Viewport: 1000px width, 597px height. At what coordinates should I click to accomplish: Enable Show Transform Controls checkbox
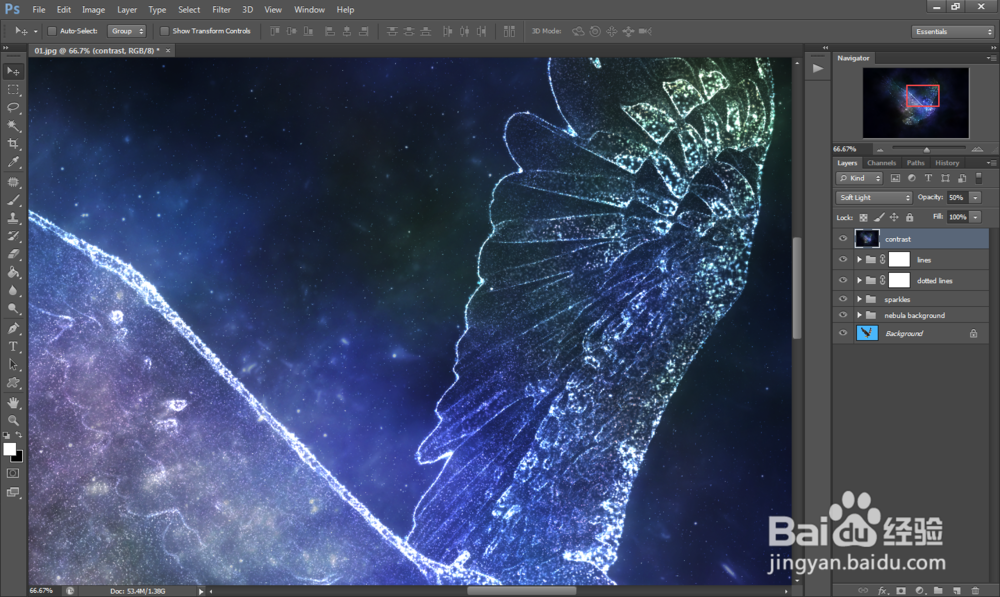coord(165,31)
